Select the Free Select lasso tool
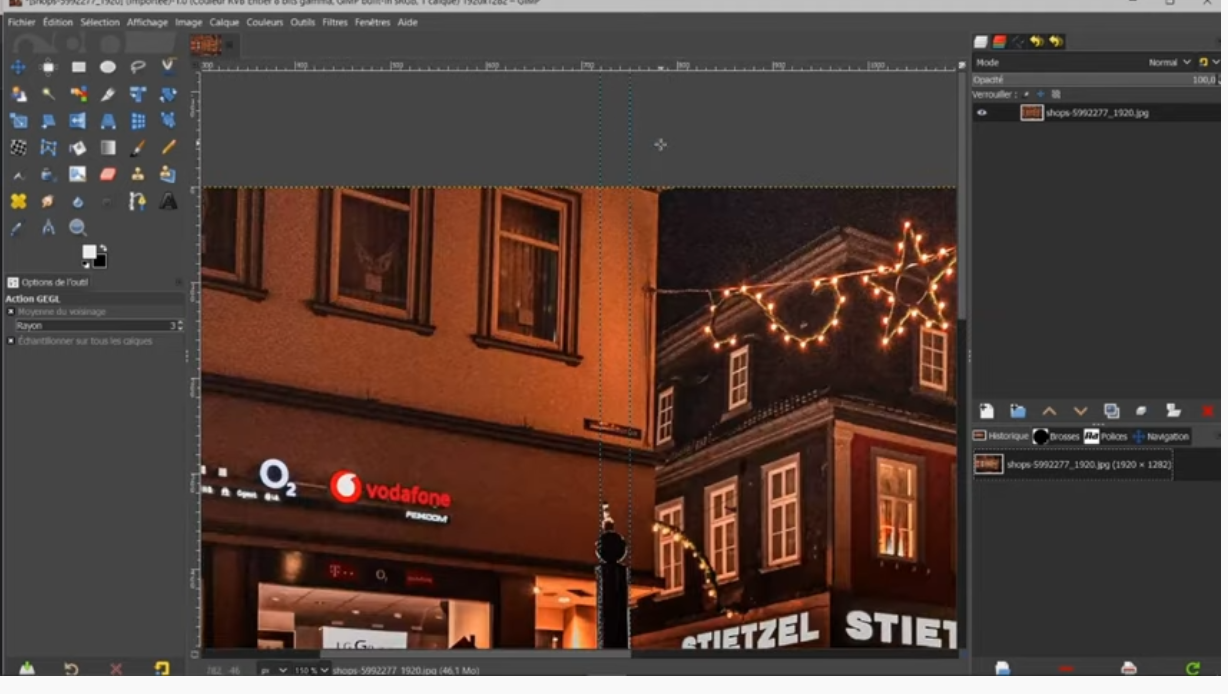The width and height of the screenshot is (1228, 694). pos(138,67)
